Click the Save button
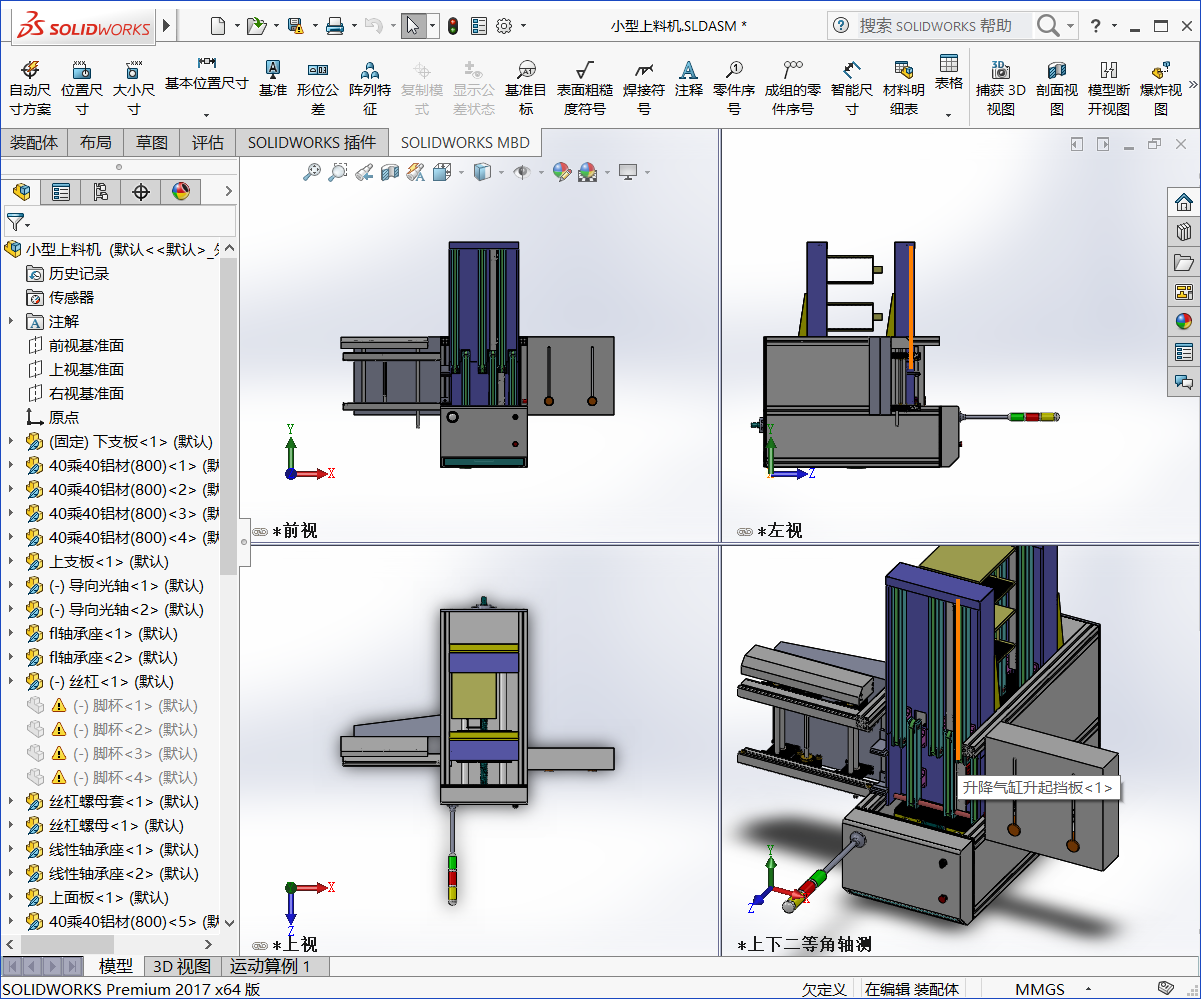The image size is (1201, 999). coord(295,26)
